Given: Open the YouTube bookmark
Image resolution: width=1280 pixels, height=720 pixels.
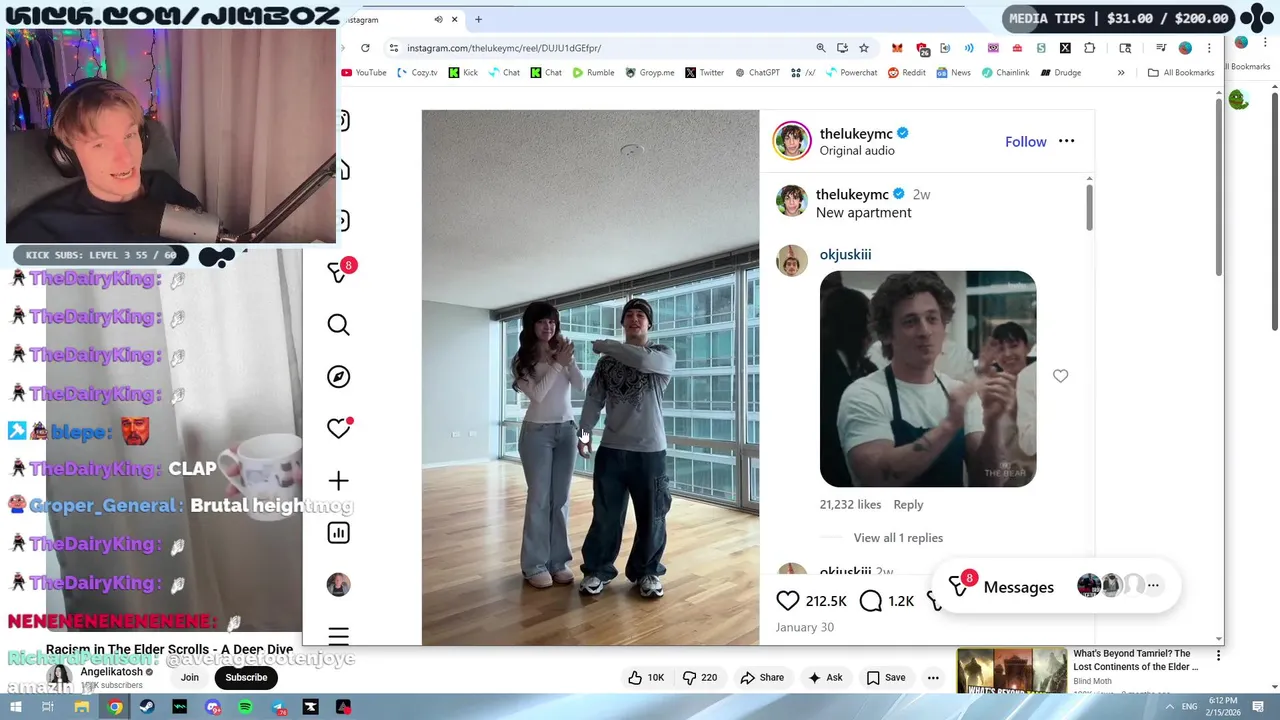Looking at the screenshot, I should (x=364, y=73).
